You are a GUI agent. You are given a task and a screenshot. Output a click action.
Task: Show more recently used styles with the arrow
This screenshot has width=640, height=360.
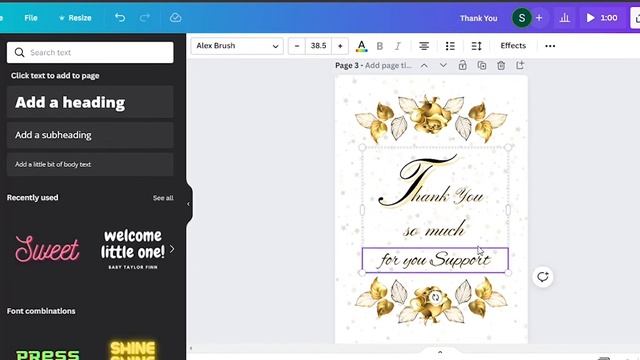coord(172,249)
